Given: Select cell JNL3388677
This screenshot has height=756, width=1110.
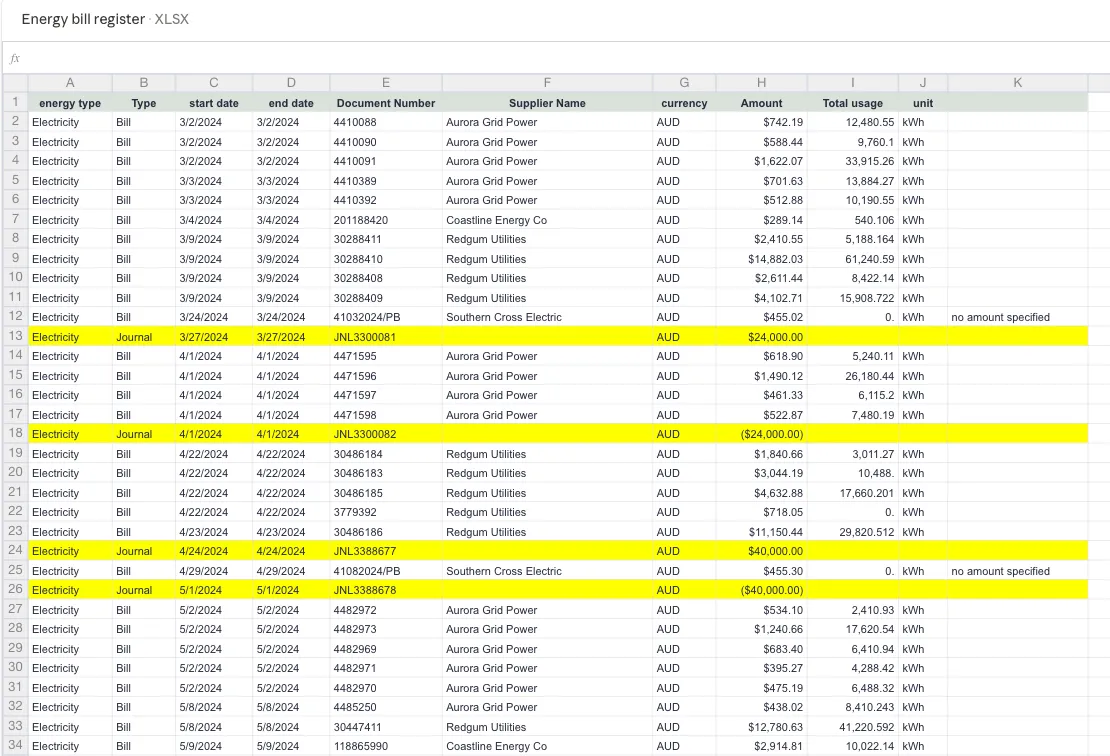Looking at the screenshot, I should pos(386,551).
